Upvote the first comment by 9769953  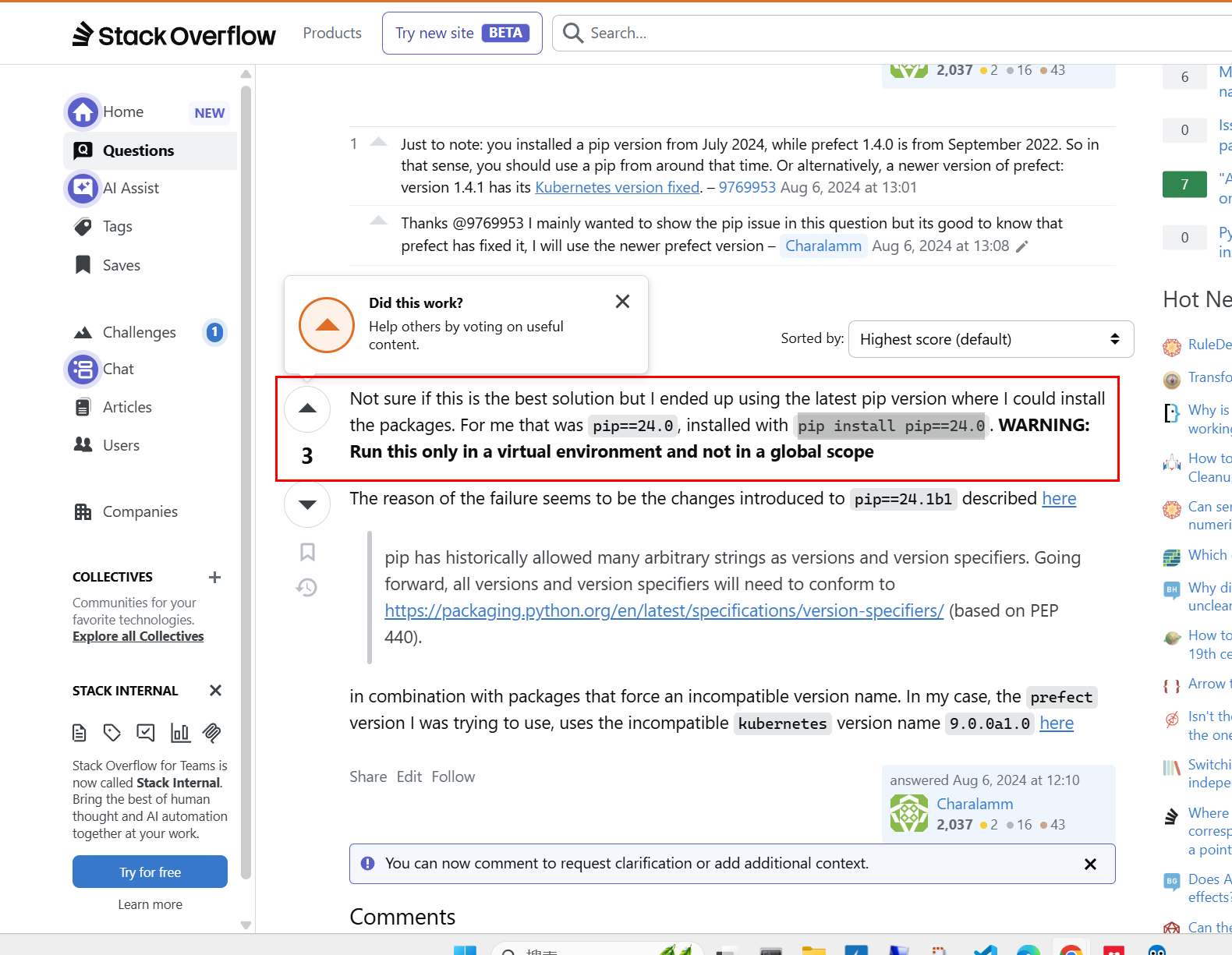pyautogui.click(x=378, y=142)
